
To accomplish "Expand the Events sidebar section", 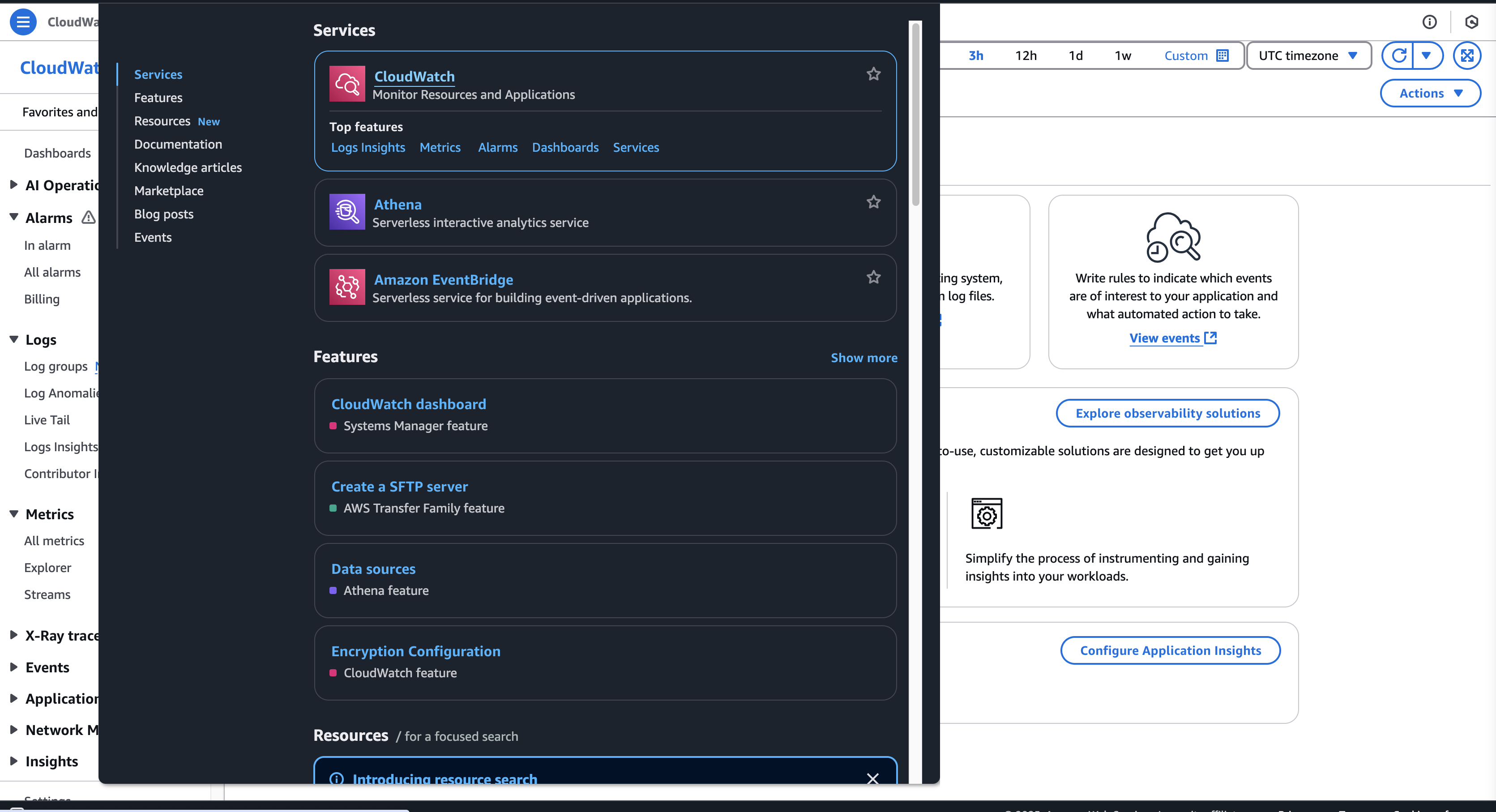I will pos(13,667).
